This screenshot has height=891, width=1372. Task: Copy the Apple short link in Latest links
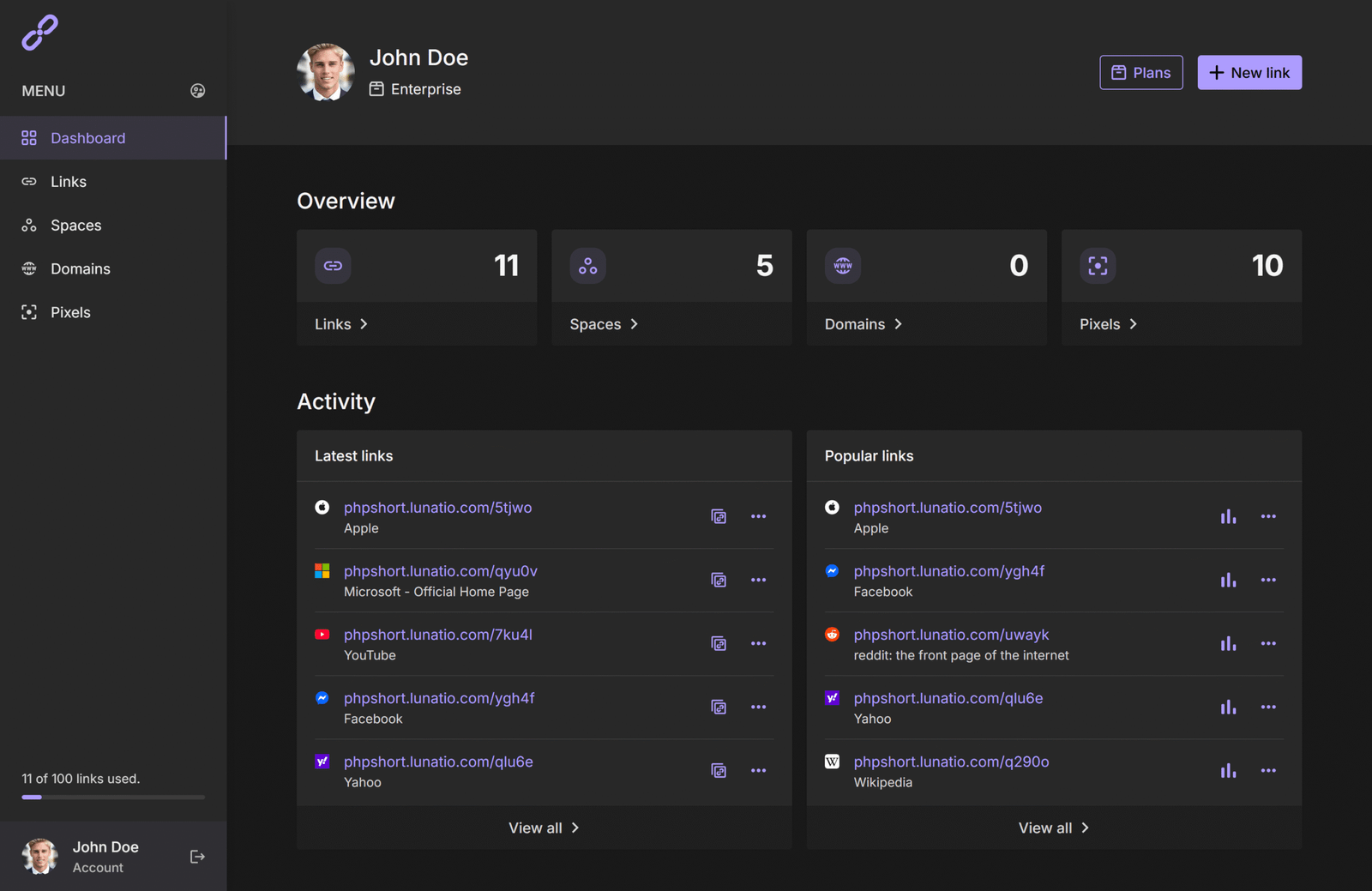[719, 516]
